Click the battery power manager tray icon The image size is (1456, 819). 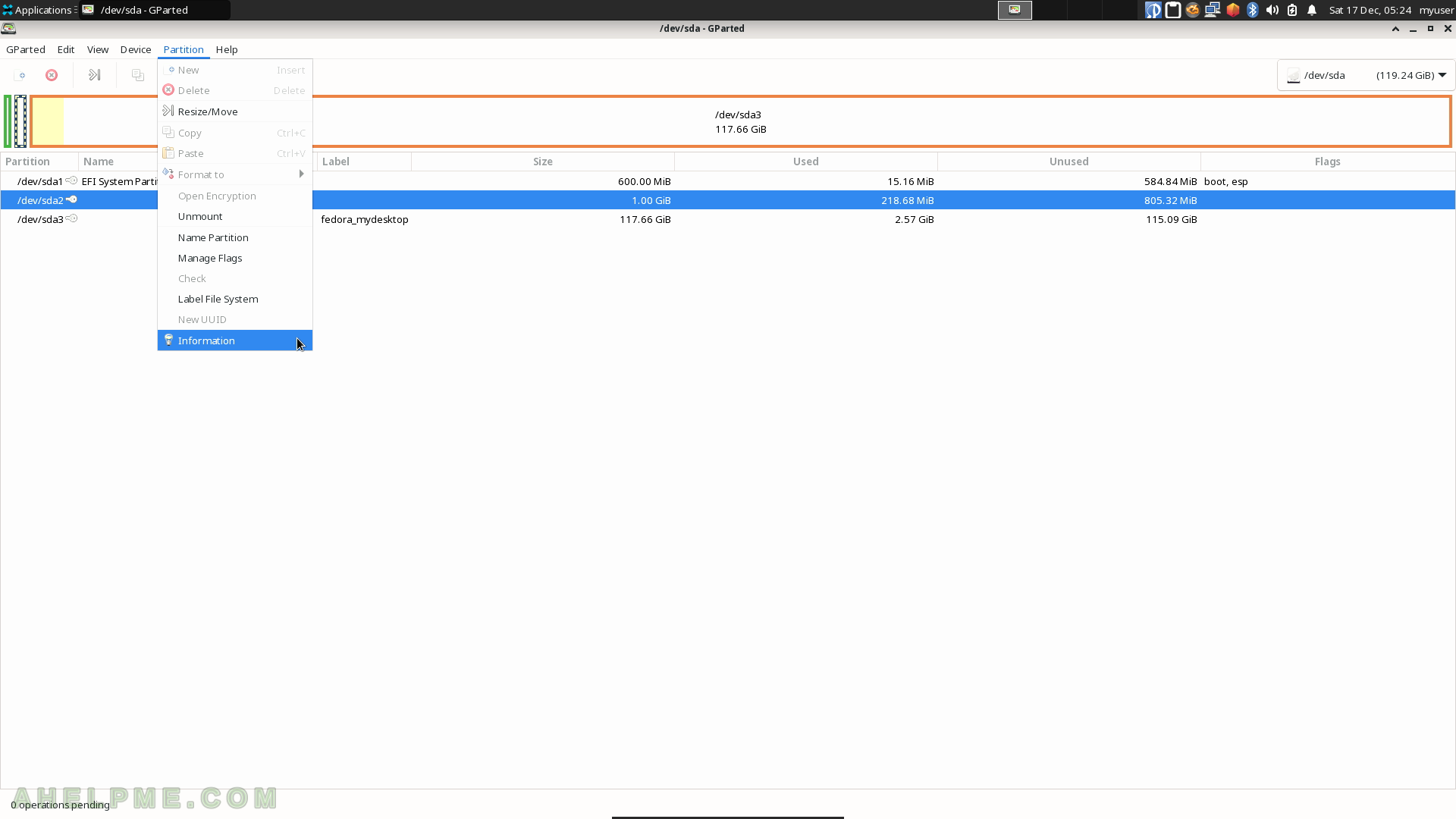pyautogui.click(x=1292, y=10)
